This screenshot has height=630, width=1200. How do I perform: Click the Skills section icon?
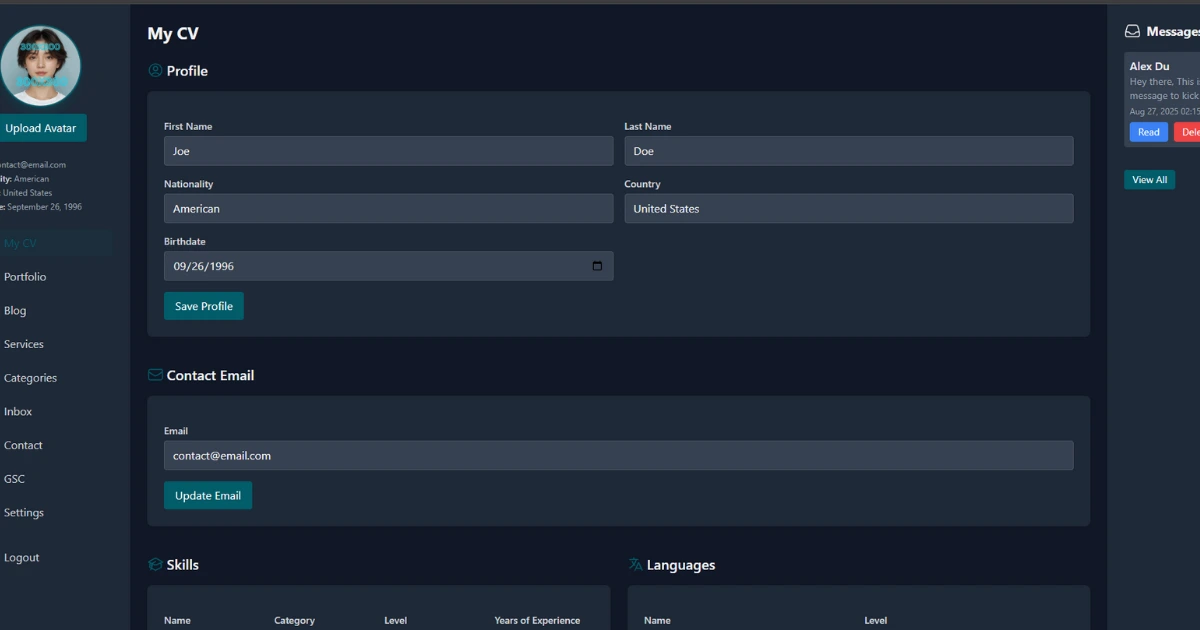[x=155, y=565]
